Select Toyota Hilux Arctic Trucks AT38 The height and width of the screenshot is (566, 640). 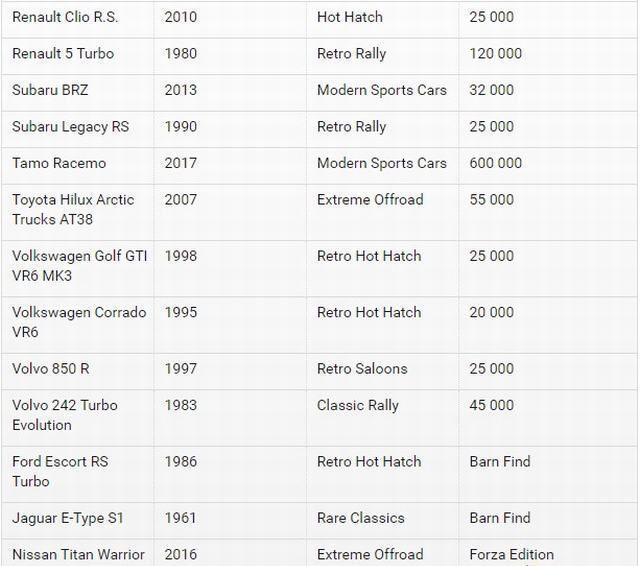point(73,209)
